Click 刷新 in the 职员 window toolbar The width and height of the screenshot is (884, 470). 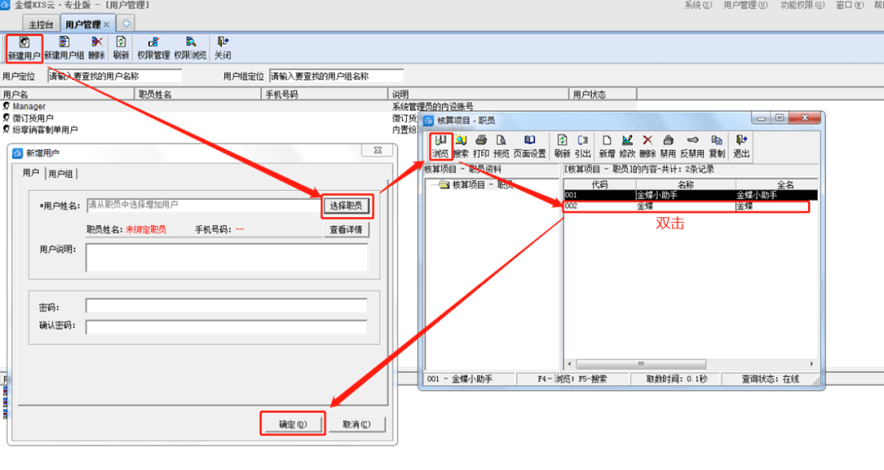point(562,147)
